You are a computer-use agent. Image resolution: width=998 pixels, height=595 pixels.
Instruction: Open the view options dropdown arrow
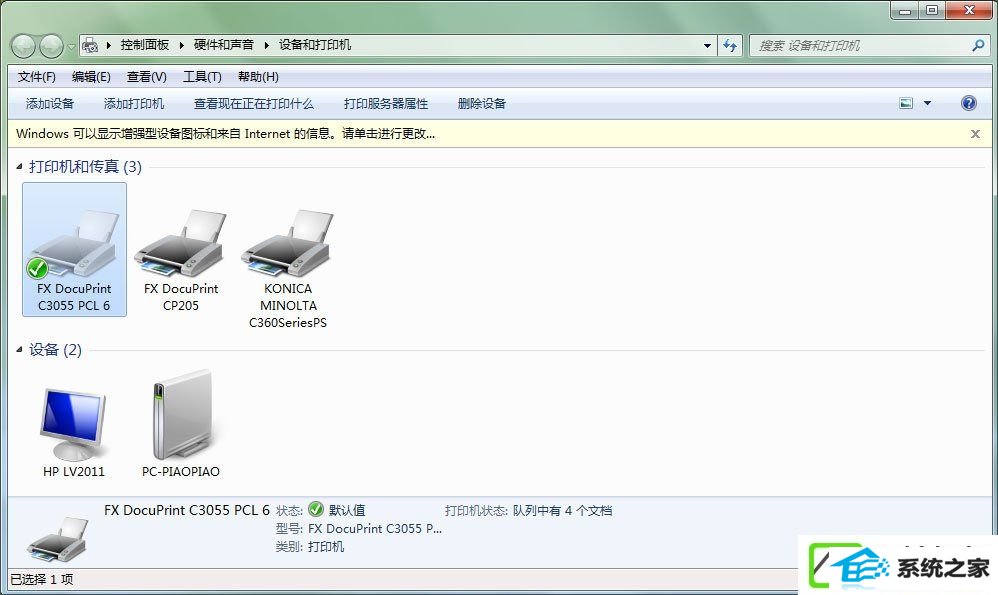pos(927,103)
